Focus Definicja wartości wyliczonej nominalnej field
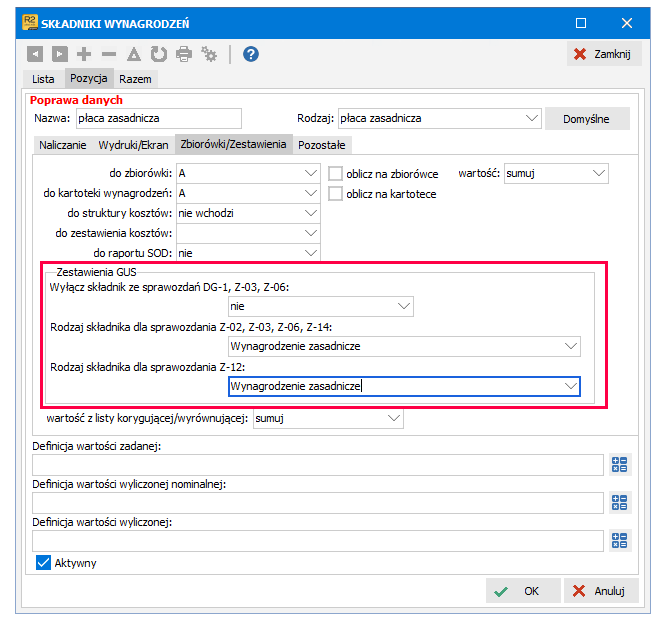Viewport: 663px width, 624px height. coord(318,503)
